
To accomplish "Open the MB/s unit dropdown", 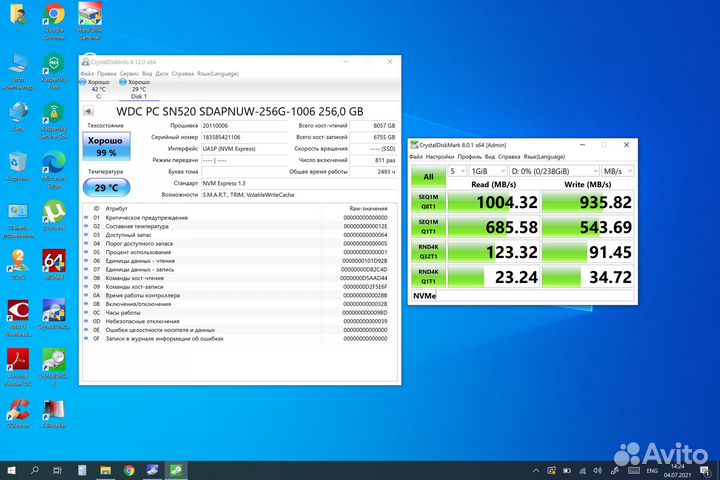I will tap(618, 171).
